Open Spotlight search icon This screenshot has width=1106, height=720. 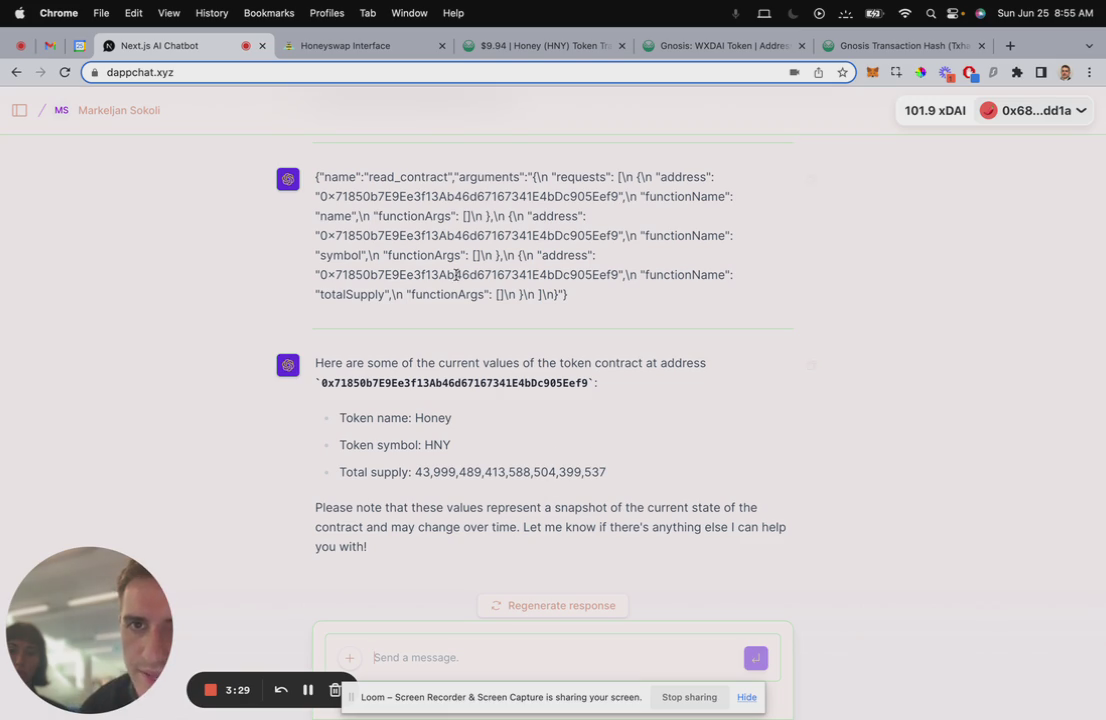pos(930,13)
